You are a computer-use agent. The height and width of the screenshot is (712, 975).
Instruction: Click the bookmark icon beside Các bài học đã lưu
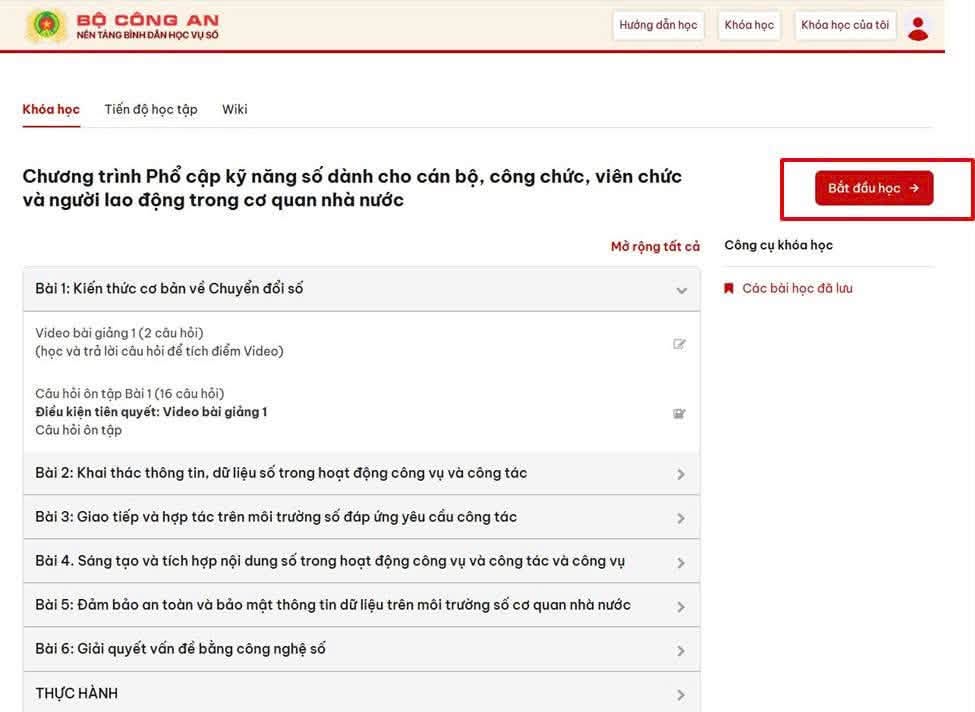729,288
